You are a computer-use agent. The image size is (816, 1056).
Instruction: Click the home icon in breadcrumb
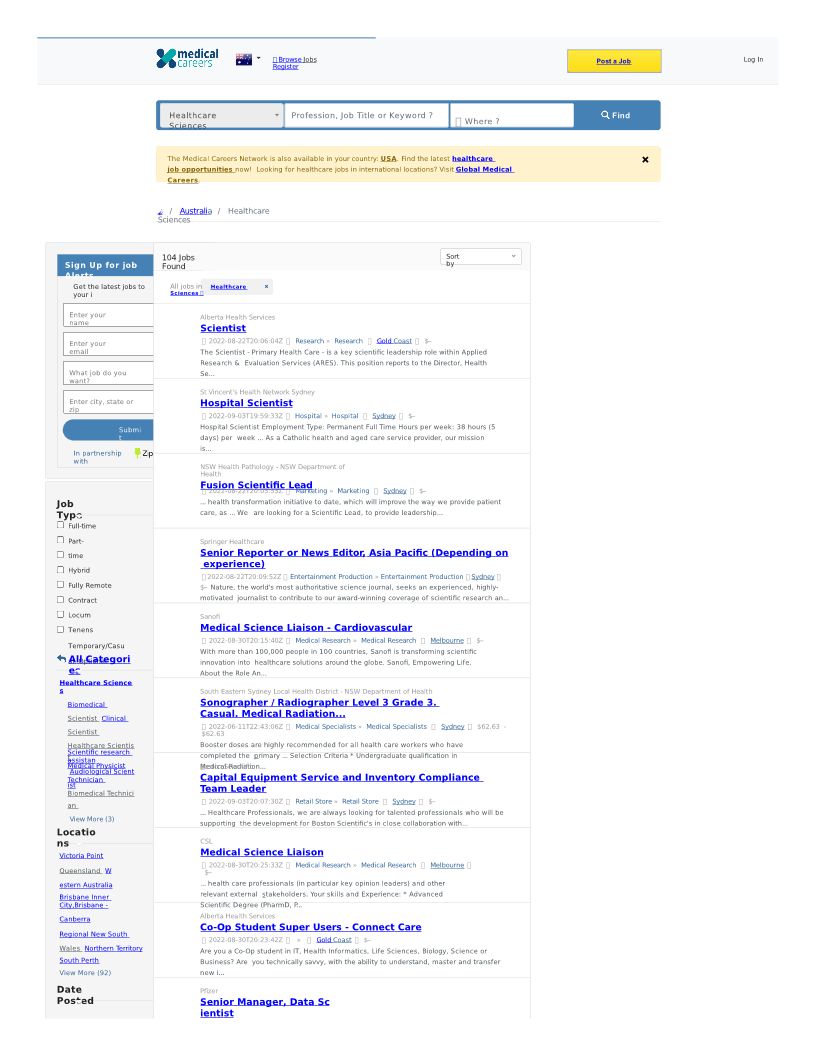161,211
